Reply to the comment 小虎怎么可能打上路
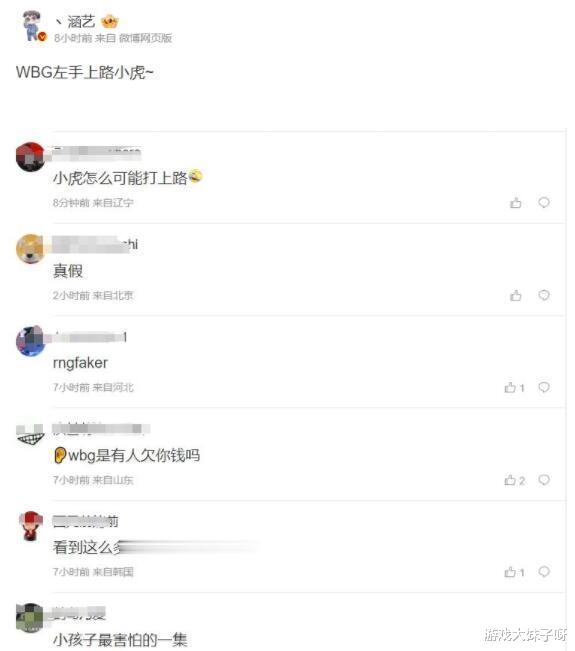This screenshot has width=575, height=651. click(x=544, y=203)
